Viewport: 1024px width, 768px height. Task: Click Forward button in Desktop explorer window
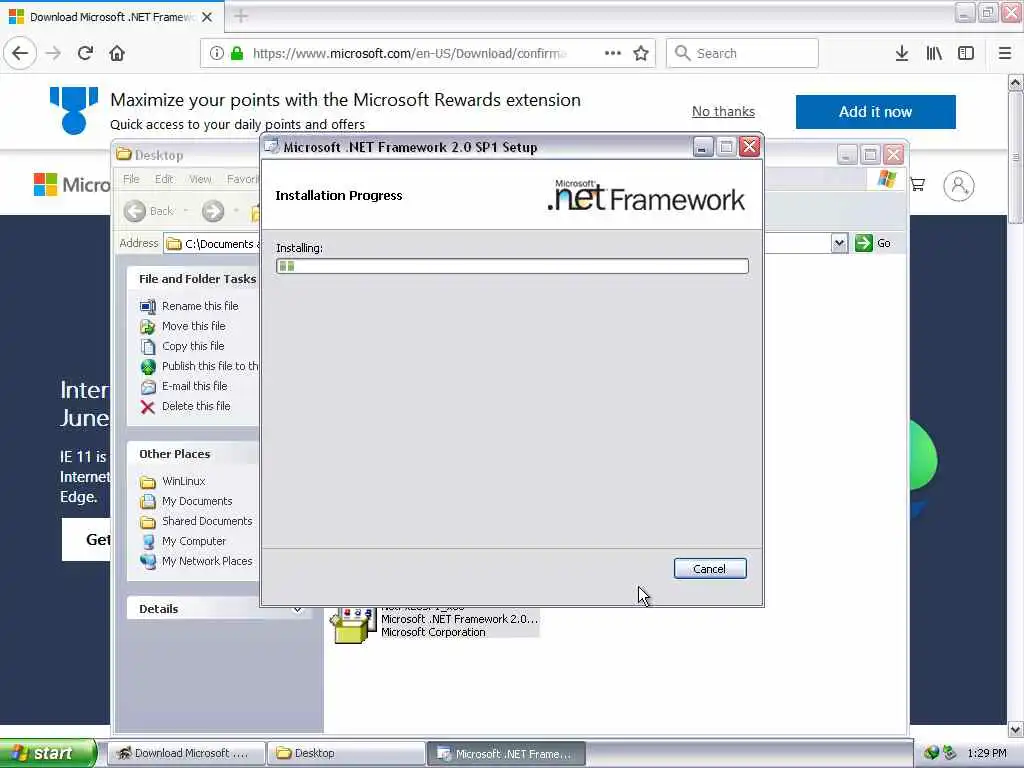coord(213,211)
